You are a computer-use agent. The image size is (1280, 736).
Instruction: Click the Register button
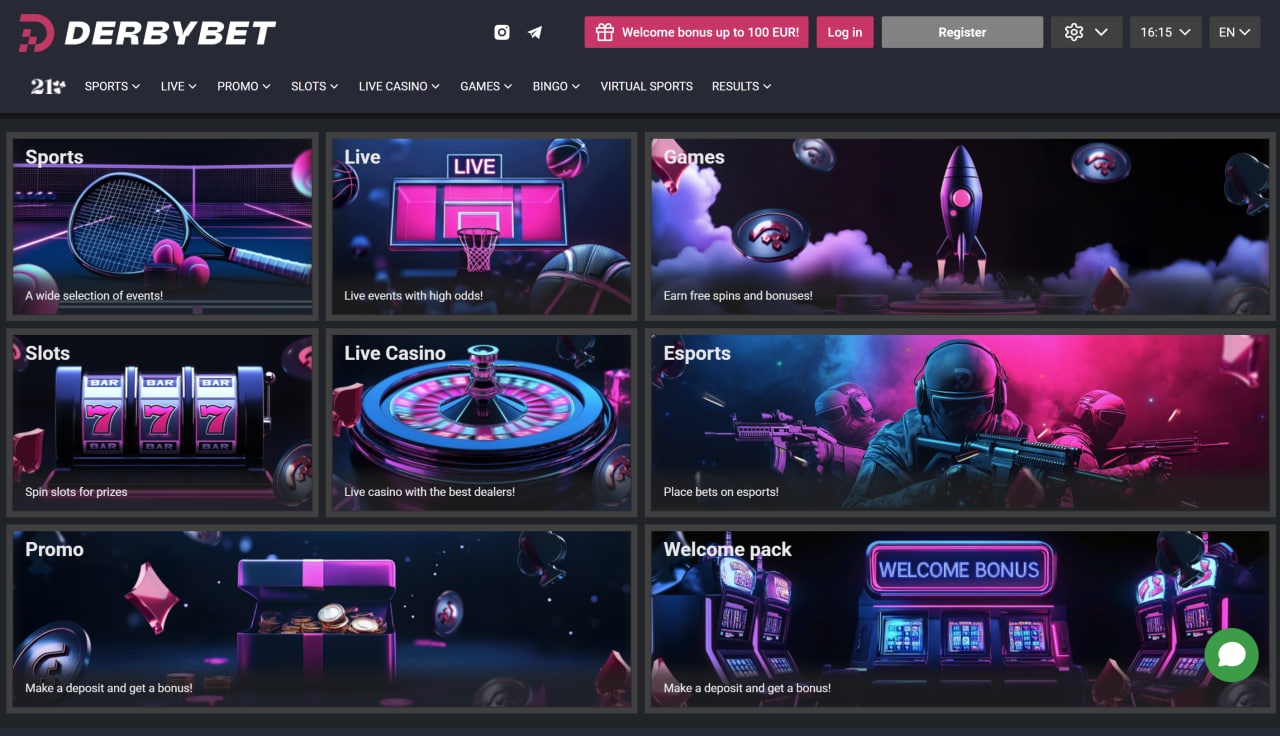[x=962, y=32]
